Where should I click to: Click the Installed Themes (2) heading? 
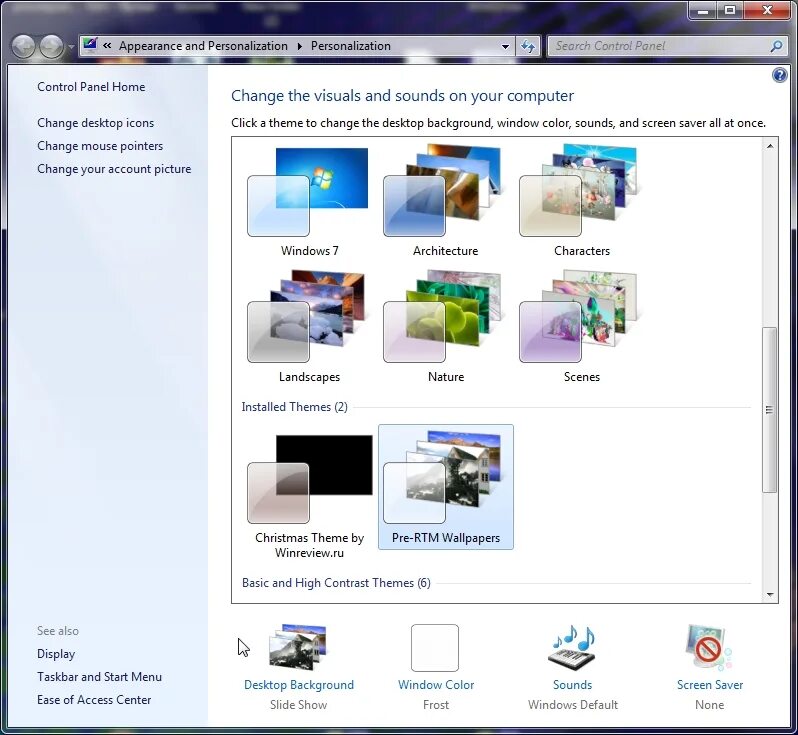click(294, 407)
